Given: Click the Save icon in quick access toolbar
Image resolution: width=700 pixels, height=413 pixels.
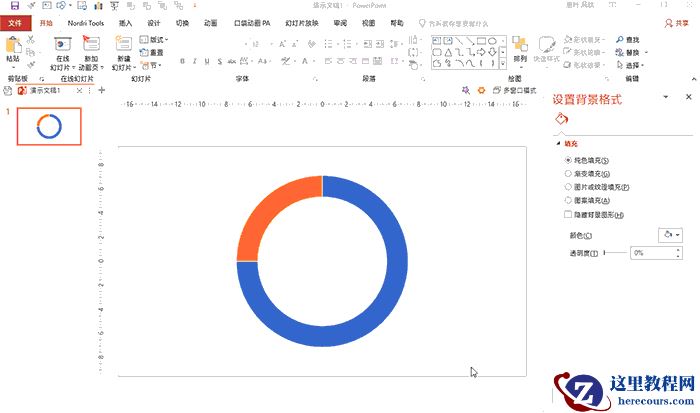Looking at the screenshot, I should coord(15,5).
